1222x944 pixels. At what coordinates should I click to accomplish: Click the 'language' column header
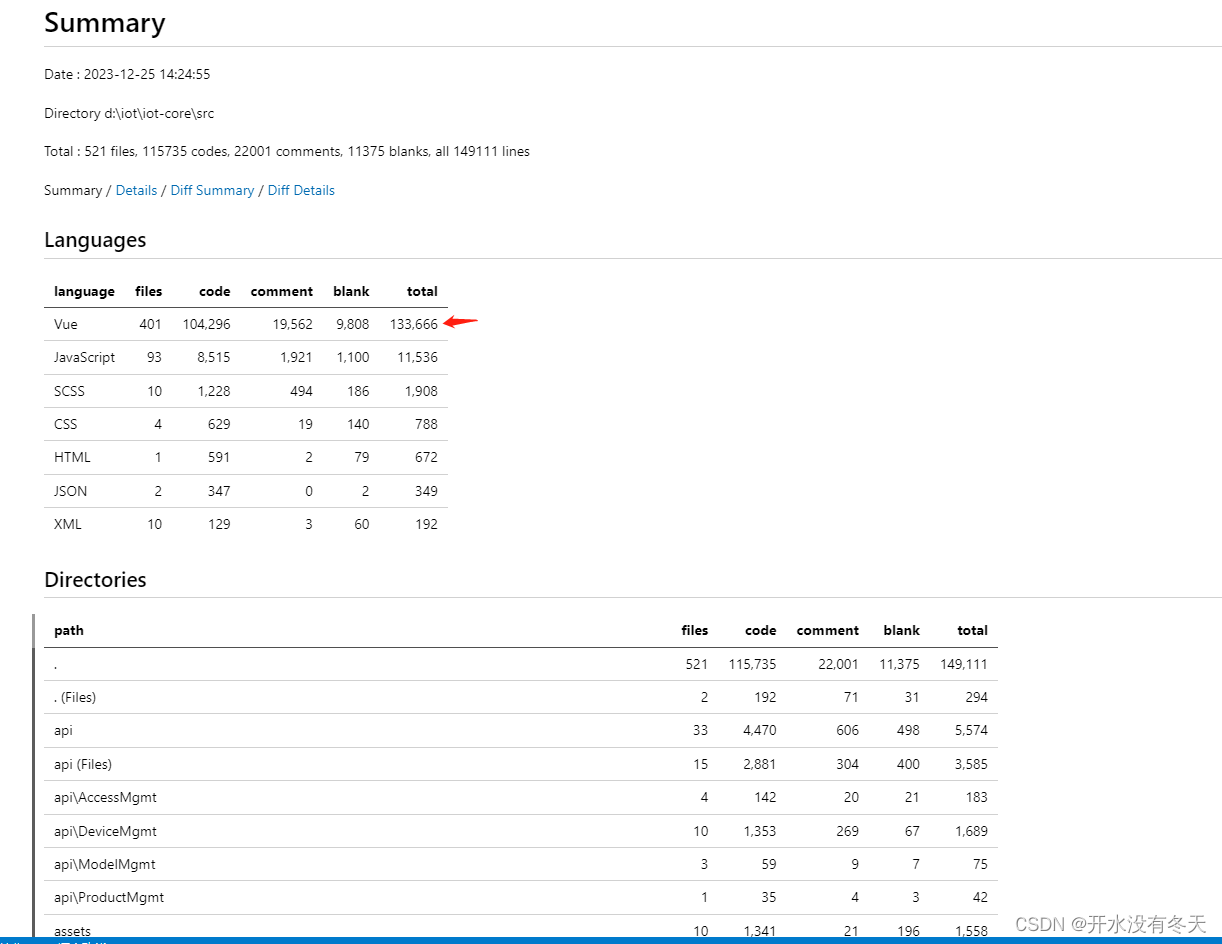tap(84, 291)
